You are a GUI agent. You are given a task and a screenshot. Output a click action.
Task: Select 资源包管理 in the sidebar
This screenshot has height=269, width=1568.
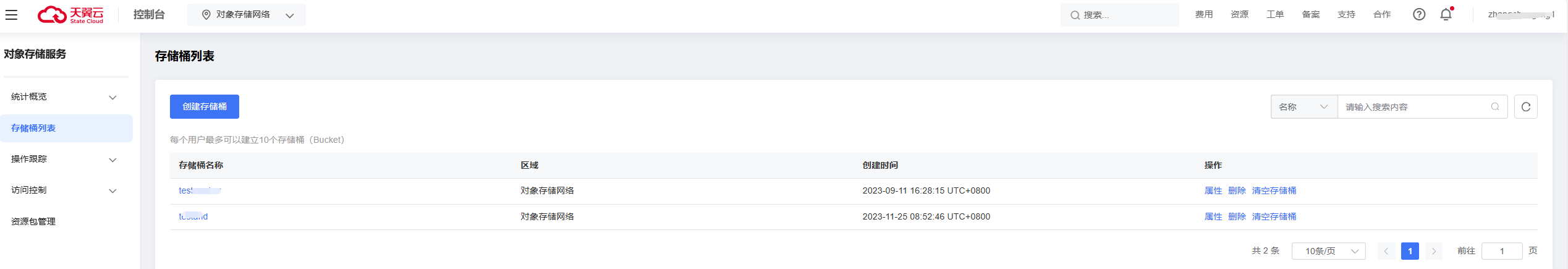click(33, 221)
